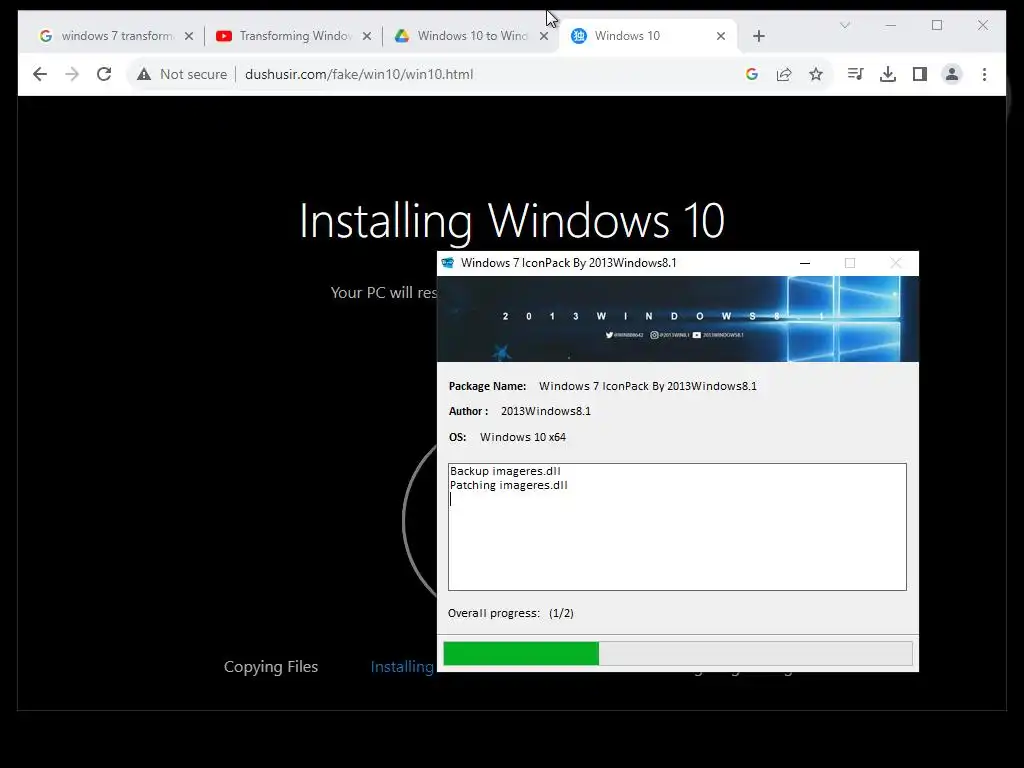Open the Chrome profile avatar
This screenshot has width=1024, height=768.
point(952,74)
